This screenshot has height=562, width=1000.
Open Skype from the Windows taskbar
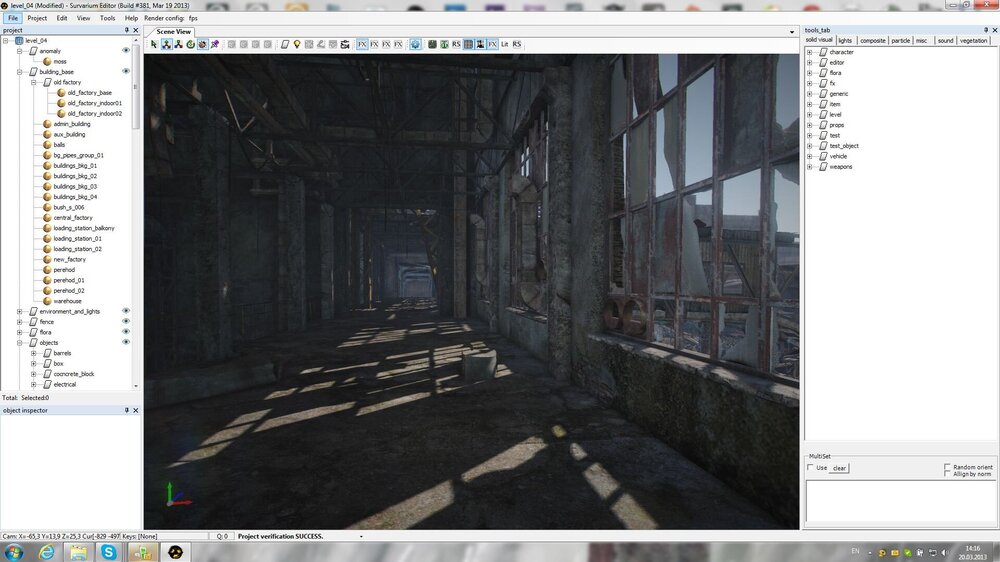[x=108, y=552]
